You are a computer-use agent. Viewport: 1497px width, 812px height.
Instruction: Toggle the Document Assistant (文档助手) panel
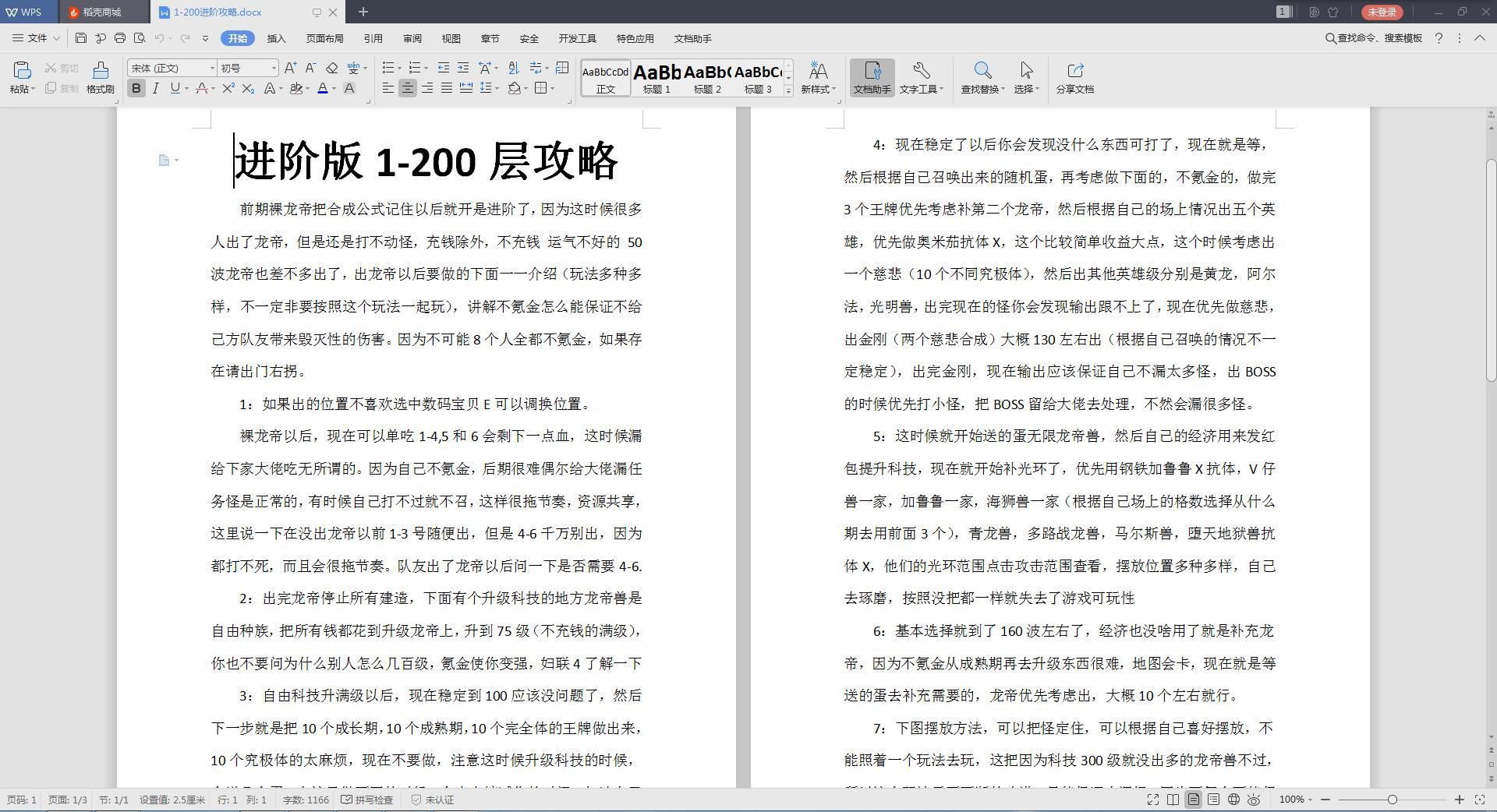point(872,77)
